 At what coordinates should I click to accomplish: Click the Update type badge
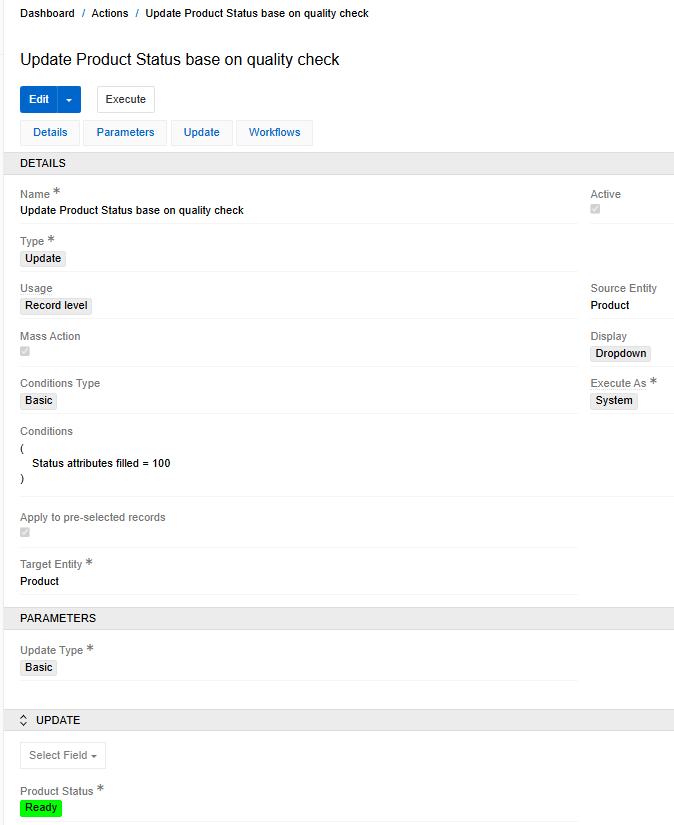43,258
